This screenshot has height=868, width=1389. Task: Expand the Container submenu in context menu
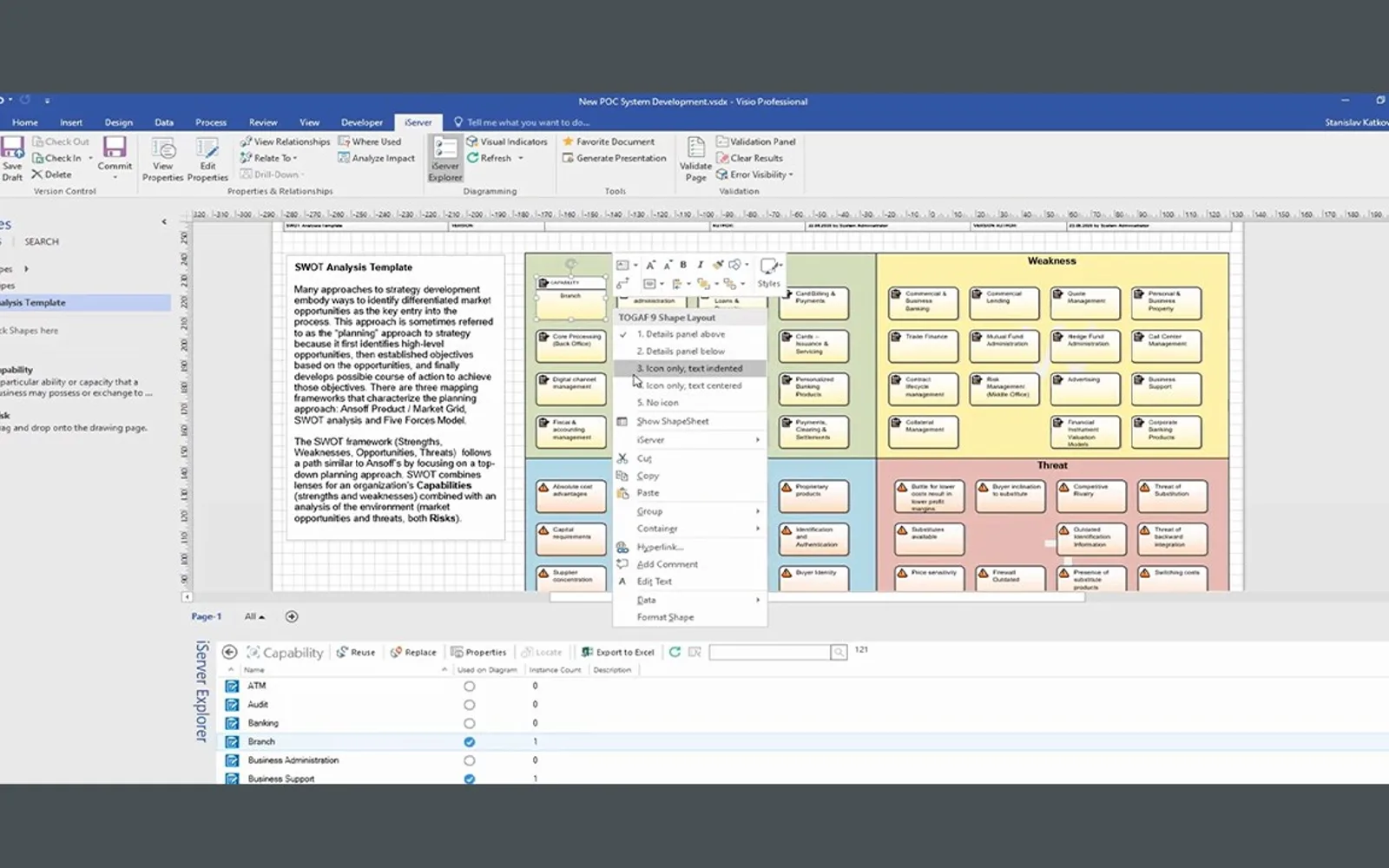click(690, 529)
